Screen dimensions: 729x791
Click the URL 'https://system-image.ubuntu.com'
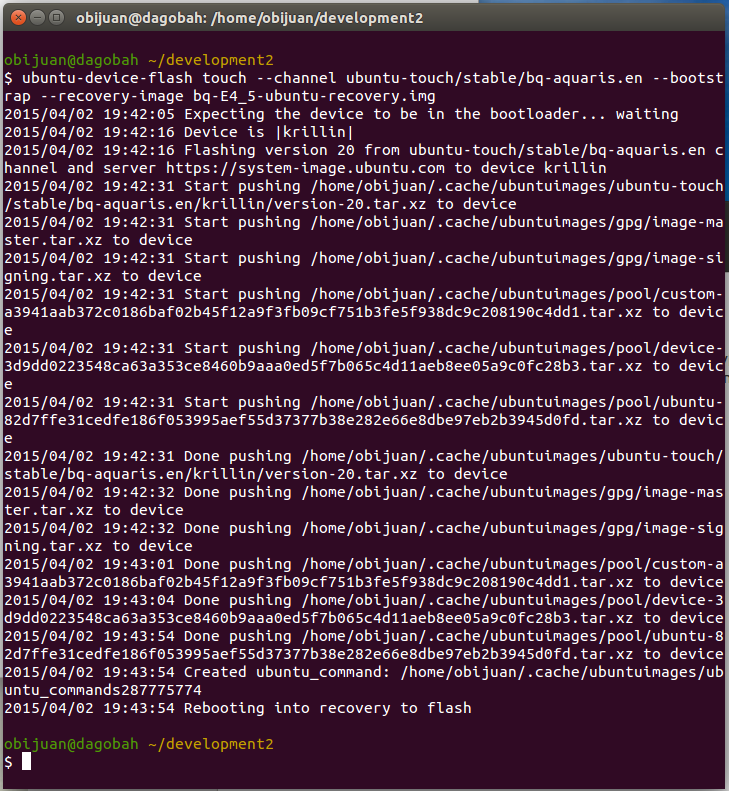[x=305, y=168]
